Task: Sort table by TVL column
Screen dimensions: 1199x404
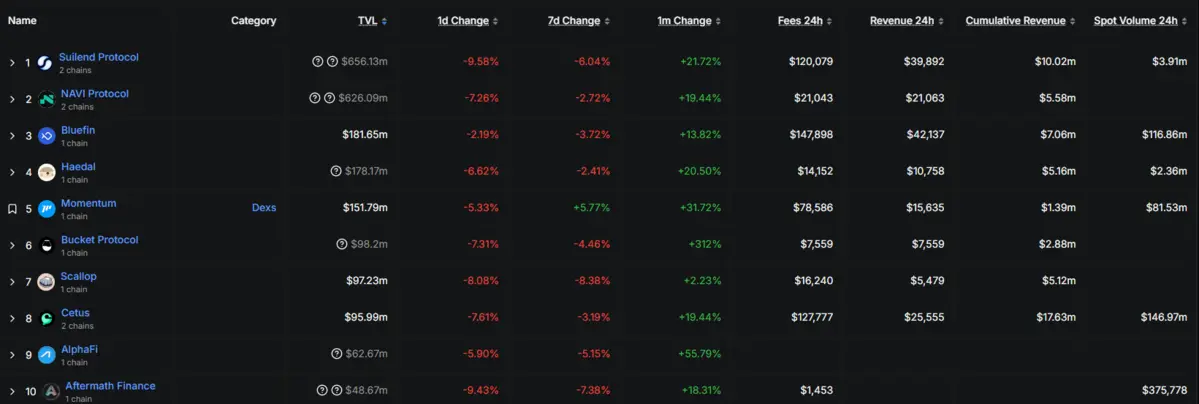Action: [368, 21]
